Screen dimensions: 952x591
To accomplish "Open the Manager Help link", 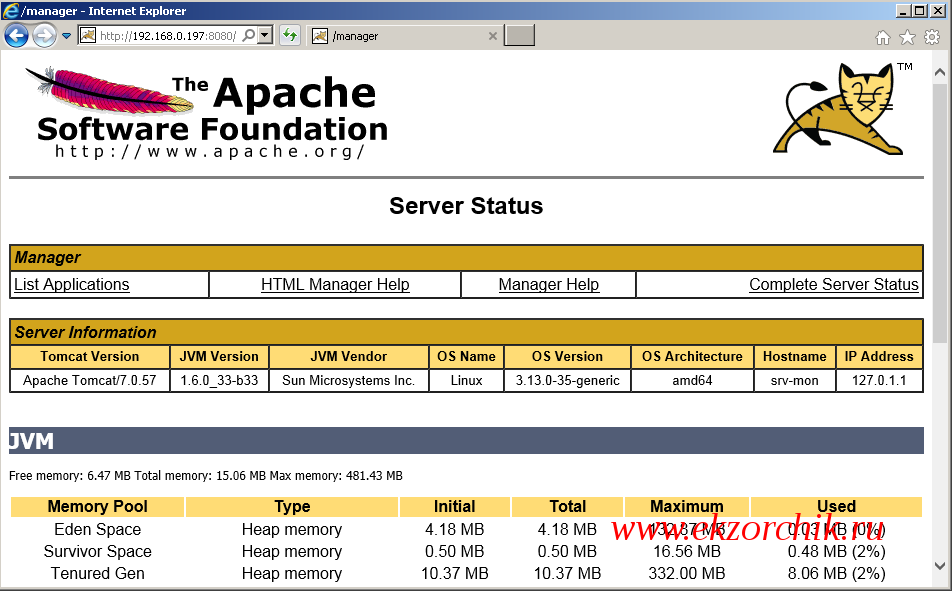I will pos(549,284).
